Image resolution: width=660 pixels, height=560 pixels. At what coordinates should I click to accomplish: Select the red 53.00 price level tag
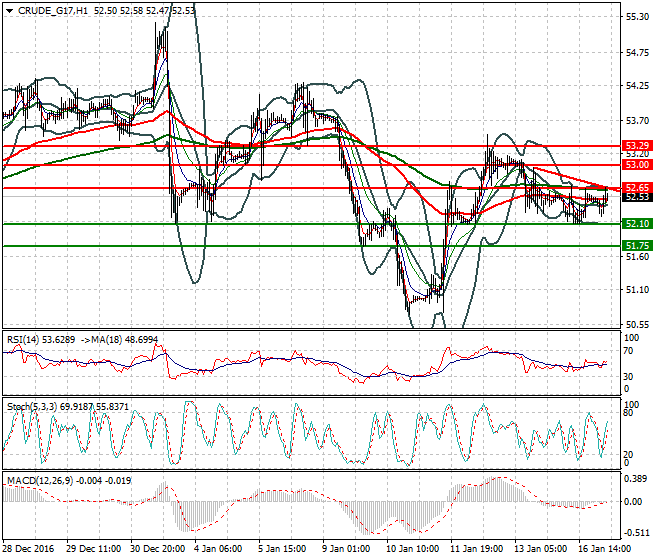[637, 164]
